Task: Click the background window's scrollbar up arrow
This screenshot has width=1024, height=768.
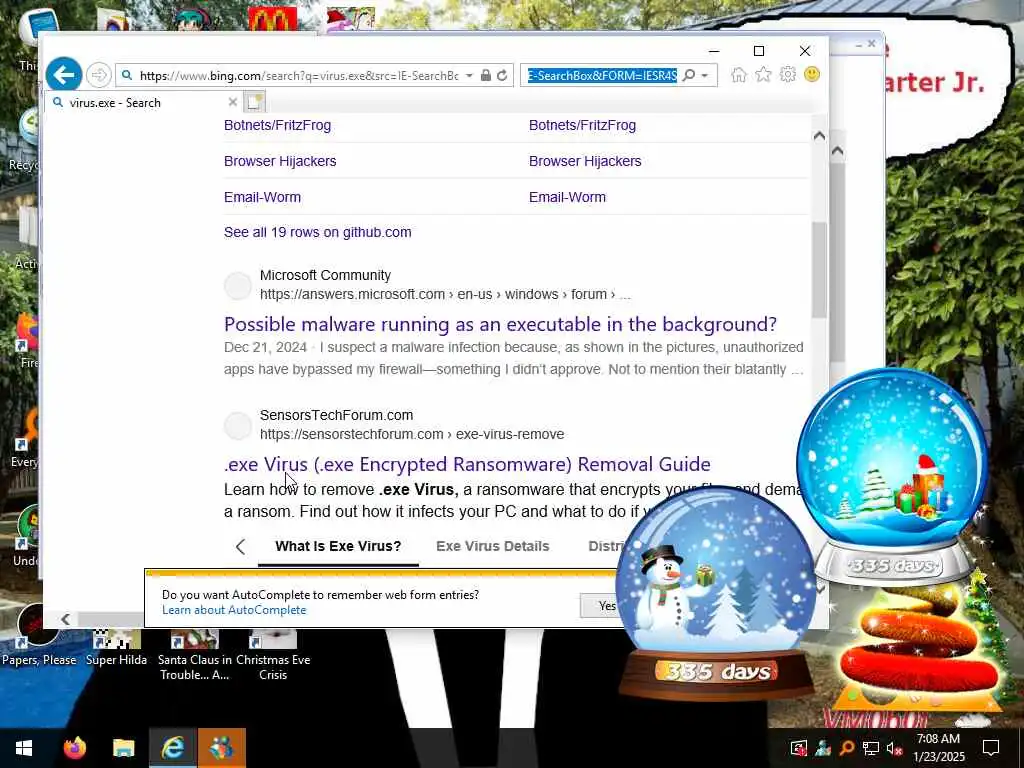Action: coord(838,150)
